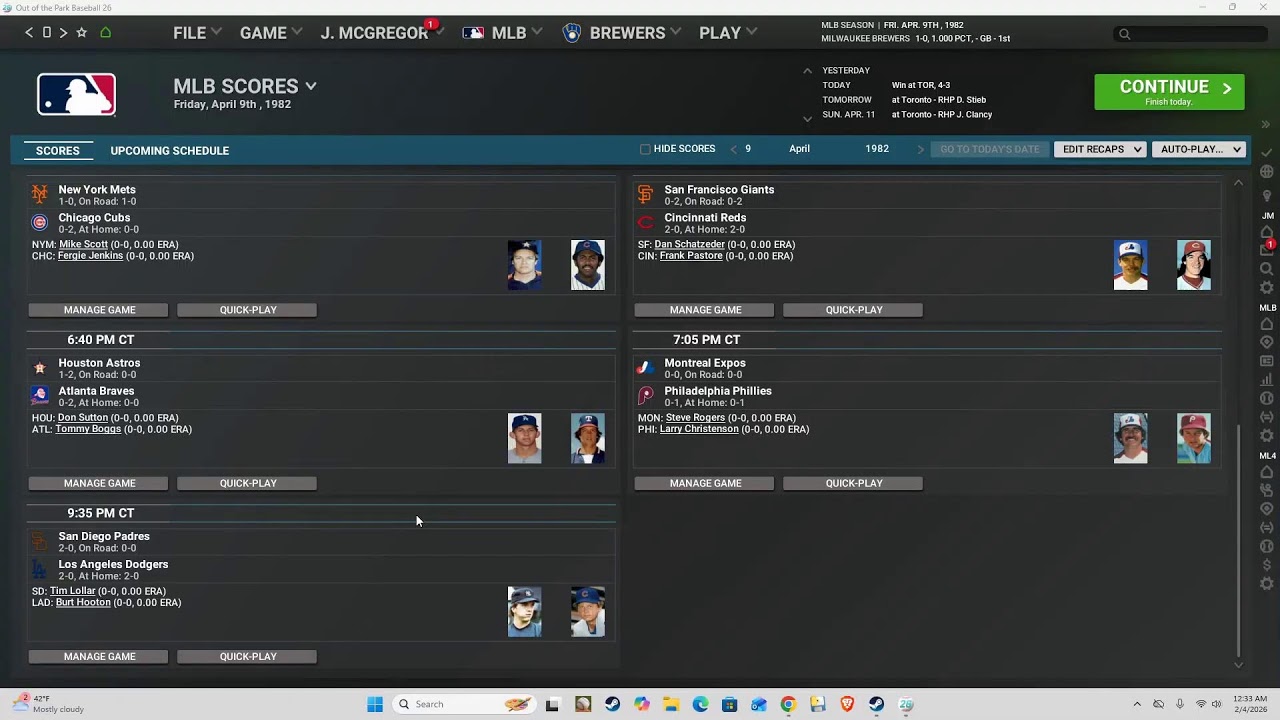Quick-Play the Padres vs Dodgers game
This screenshot has height=720, width=1280.
(x=247, y=657)
